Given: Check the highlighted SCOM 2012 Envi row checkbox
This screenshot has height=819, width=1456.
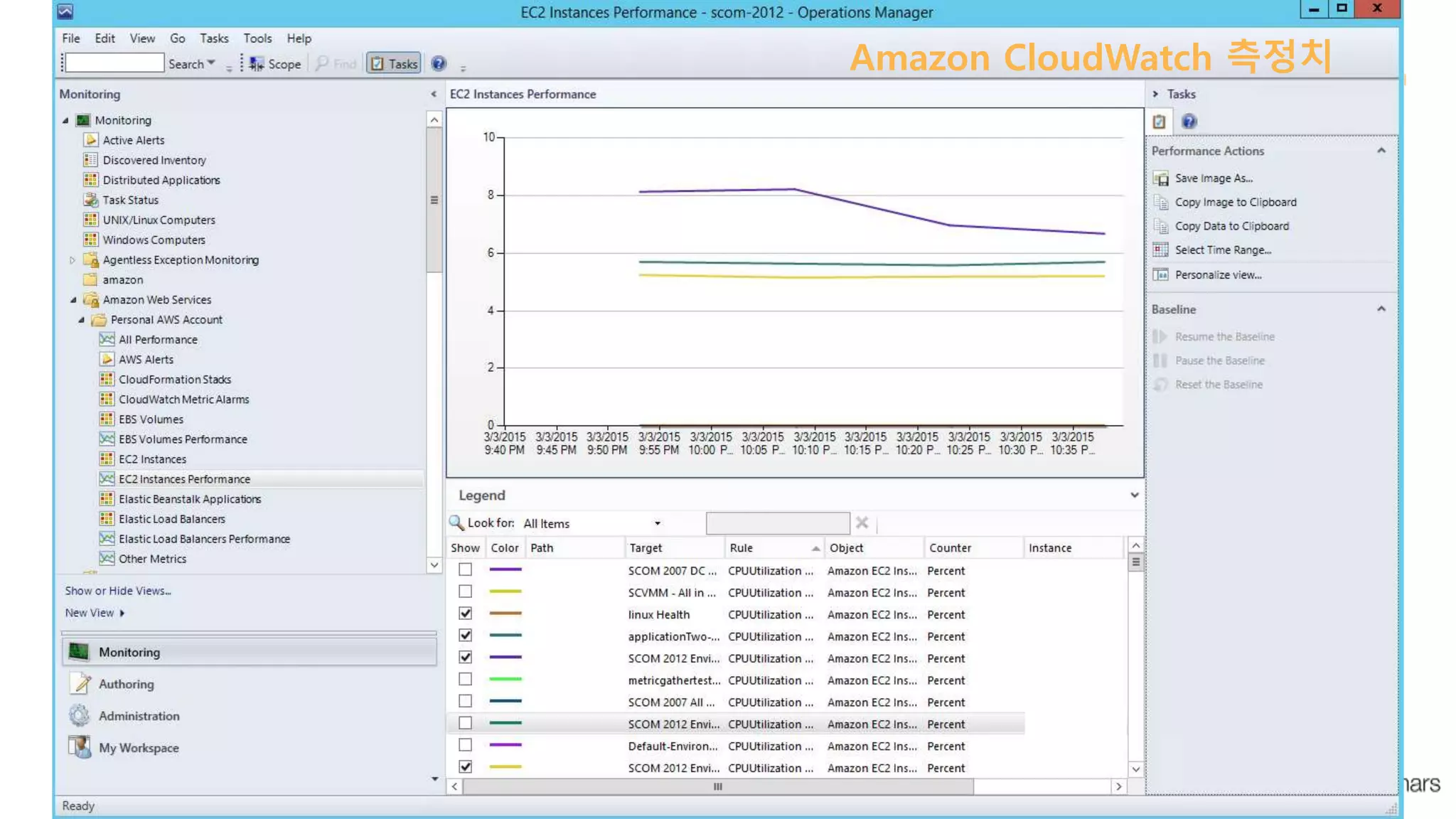Looking at the screenshot, I should [x=465, y=723].
